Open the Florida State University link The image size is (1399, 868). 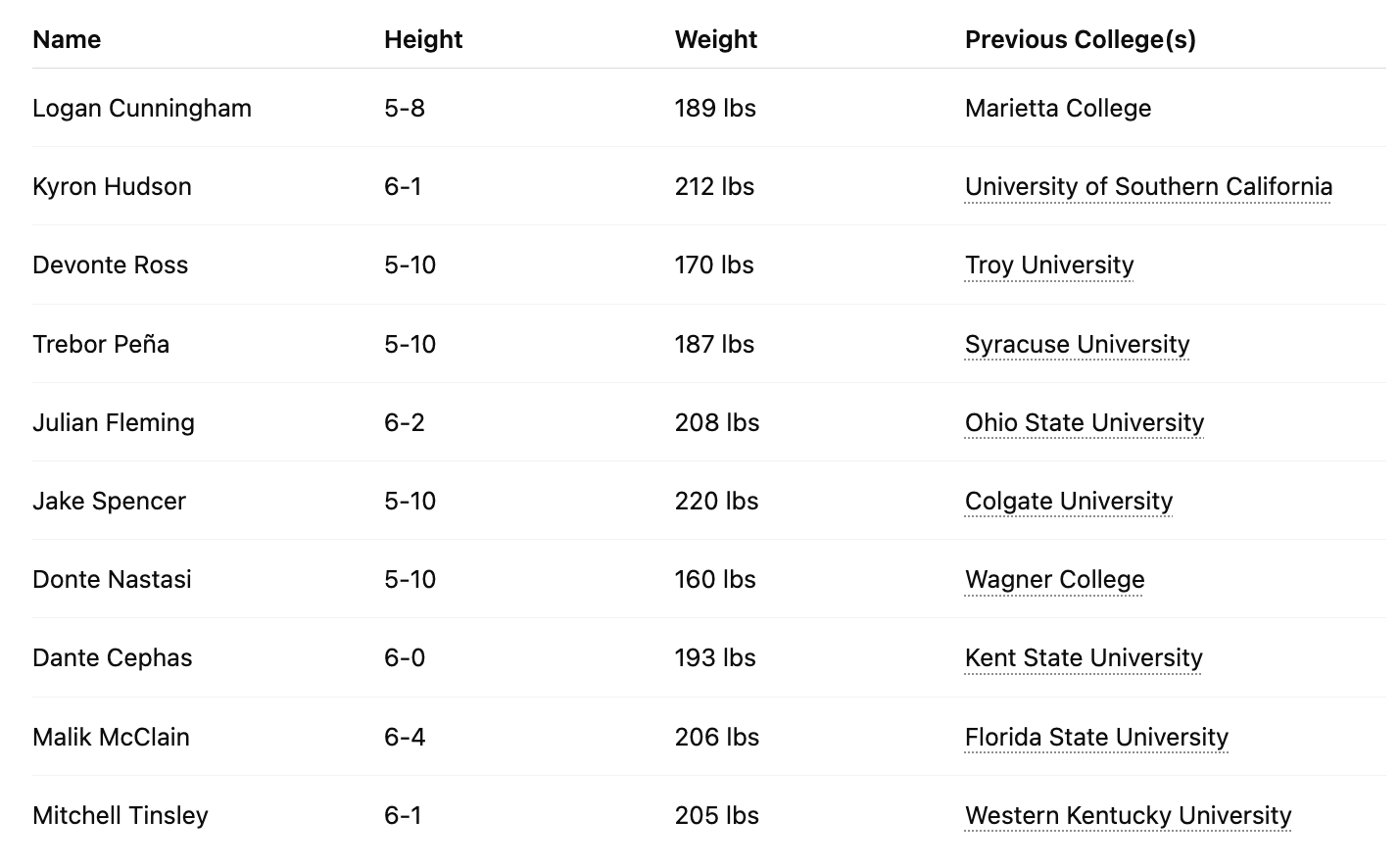(1096, 738)
